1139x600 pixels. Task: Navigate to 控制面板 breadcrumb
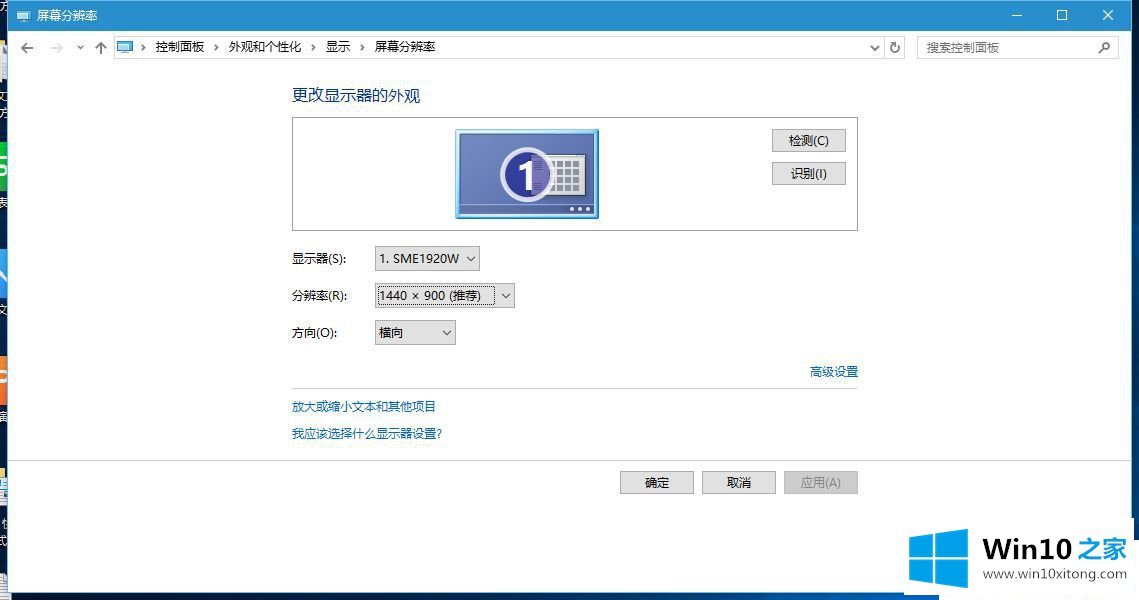179,47
